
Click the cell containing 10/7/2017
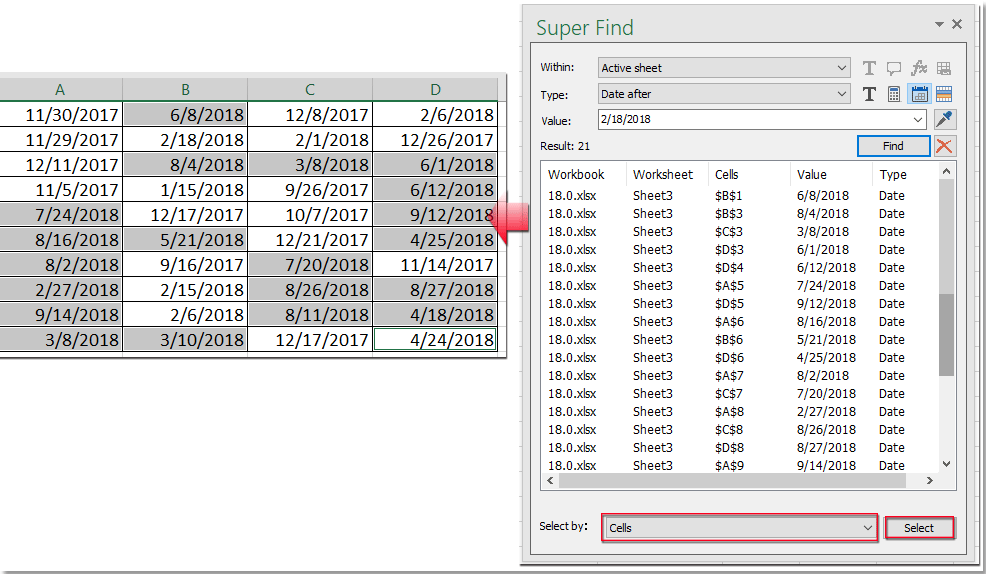click(310, 215)
